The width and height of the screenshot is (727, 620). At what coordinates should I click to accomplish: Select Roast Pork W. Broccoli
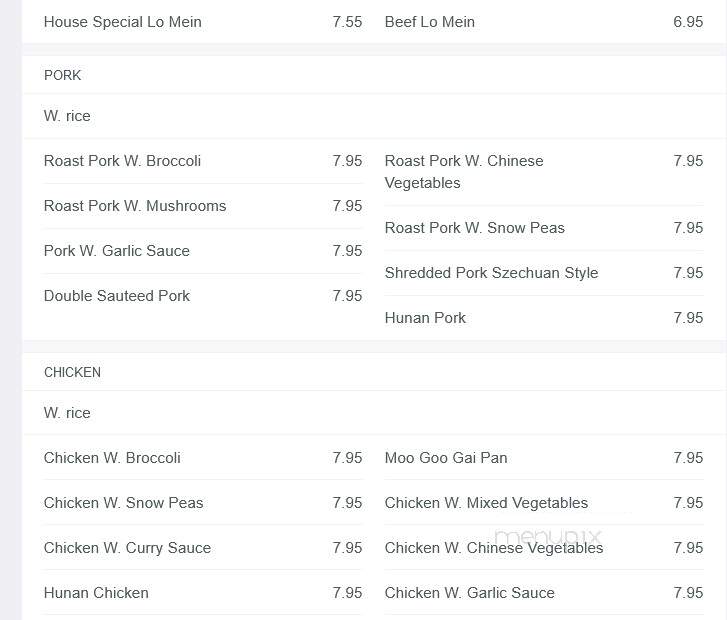tap(122, 161)
